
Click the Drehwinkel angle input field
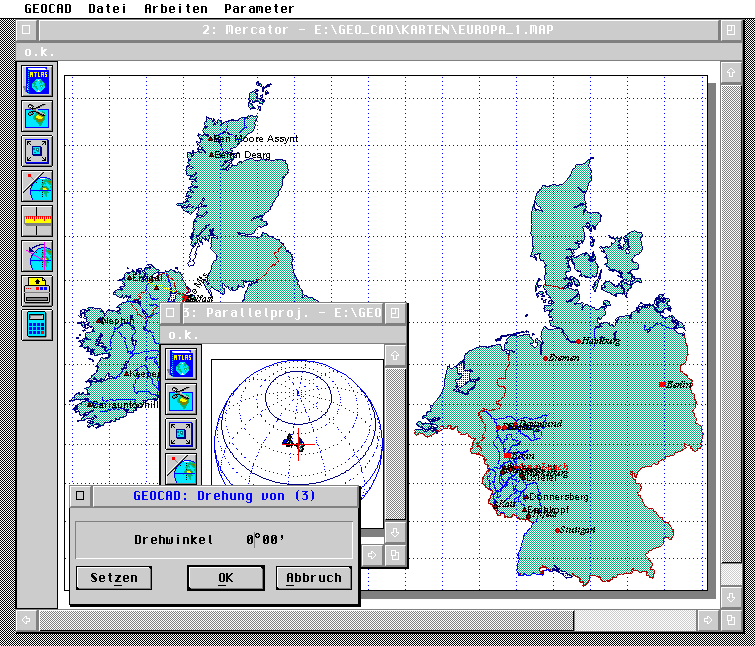tap(266, 540)
